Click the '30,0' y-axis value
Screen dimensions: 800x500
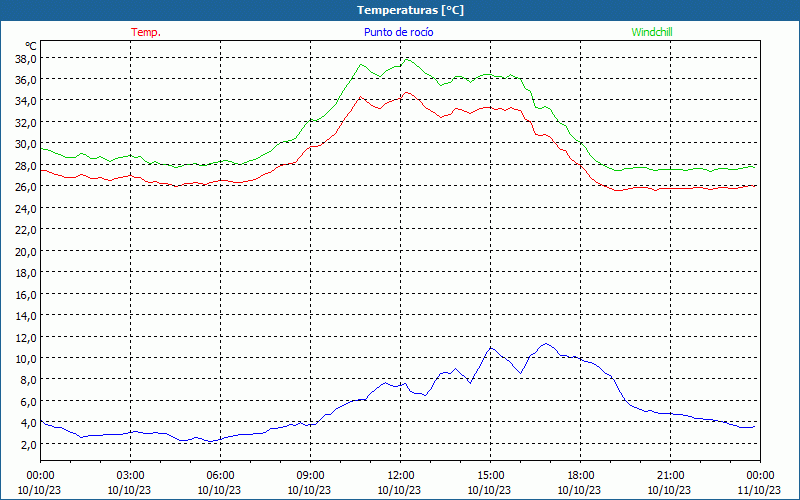[x=26, y=144]
